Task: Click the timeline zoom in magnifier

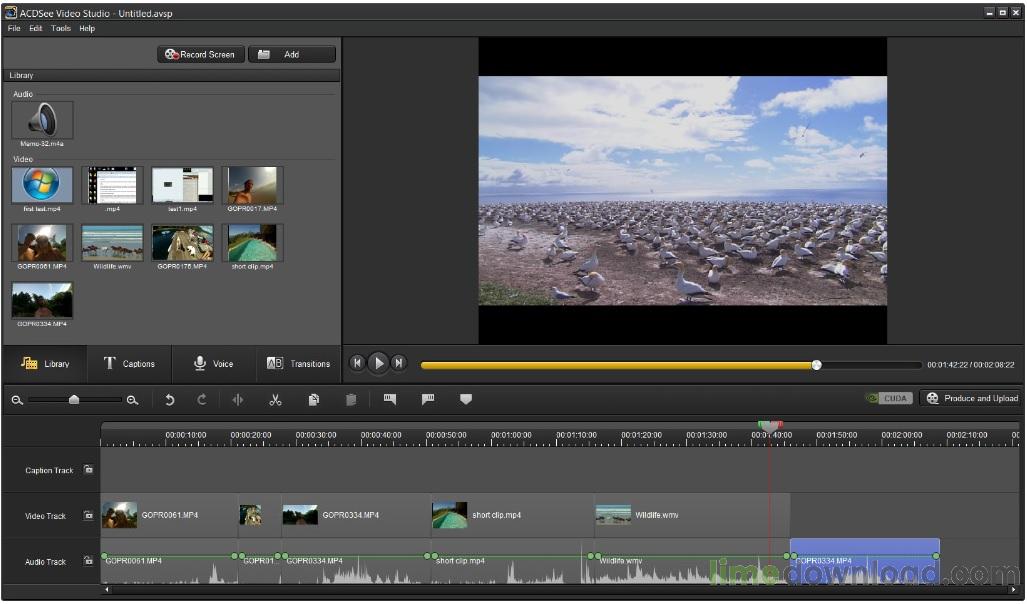Action: pyautogui.click(x=132, y=400)
